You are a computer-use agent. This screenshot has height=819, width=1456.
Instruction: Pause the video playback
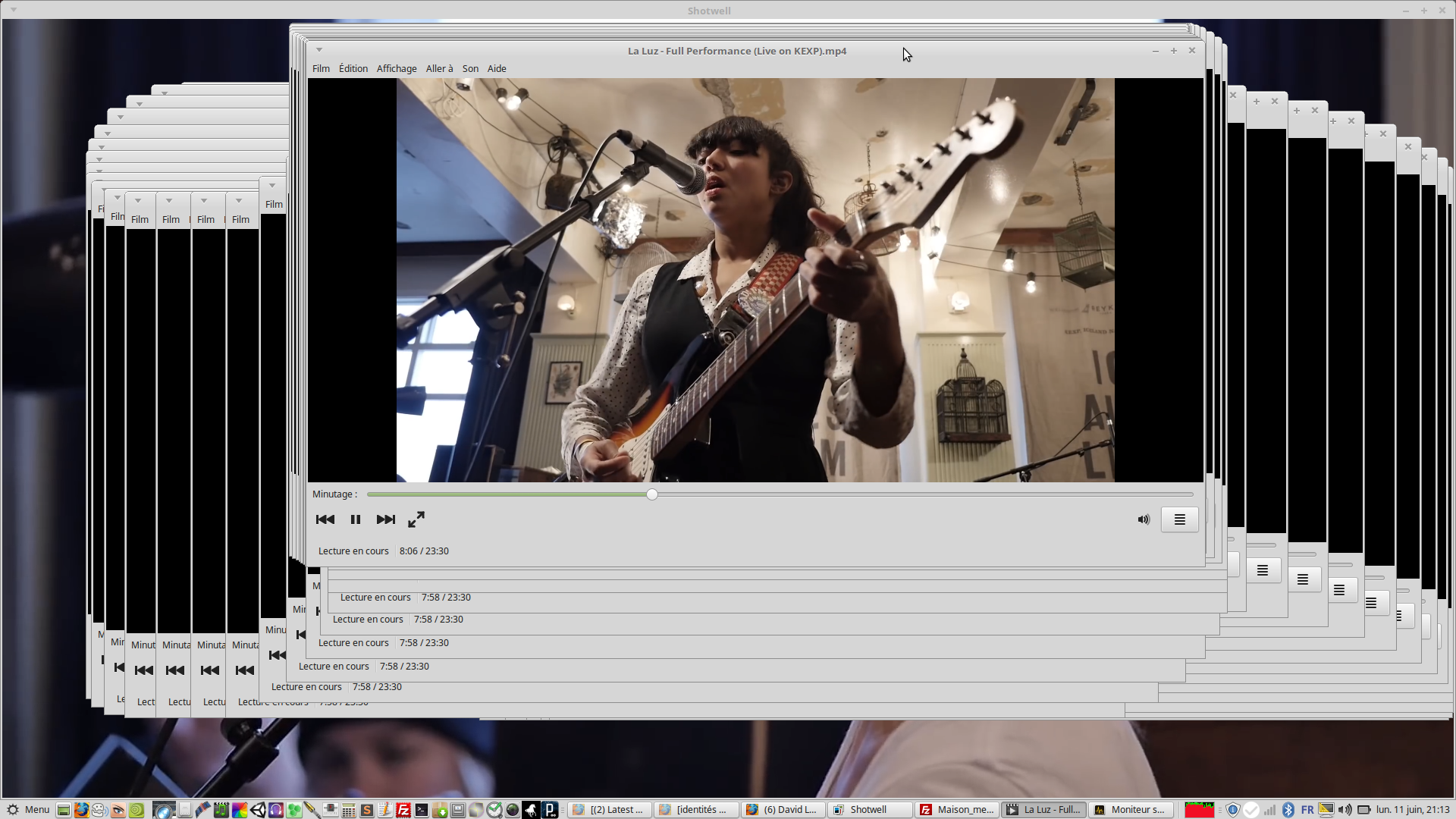[x=355, y=519]
